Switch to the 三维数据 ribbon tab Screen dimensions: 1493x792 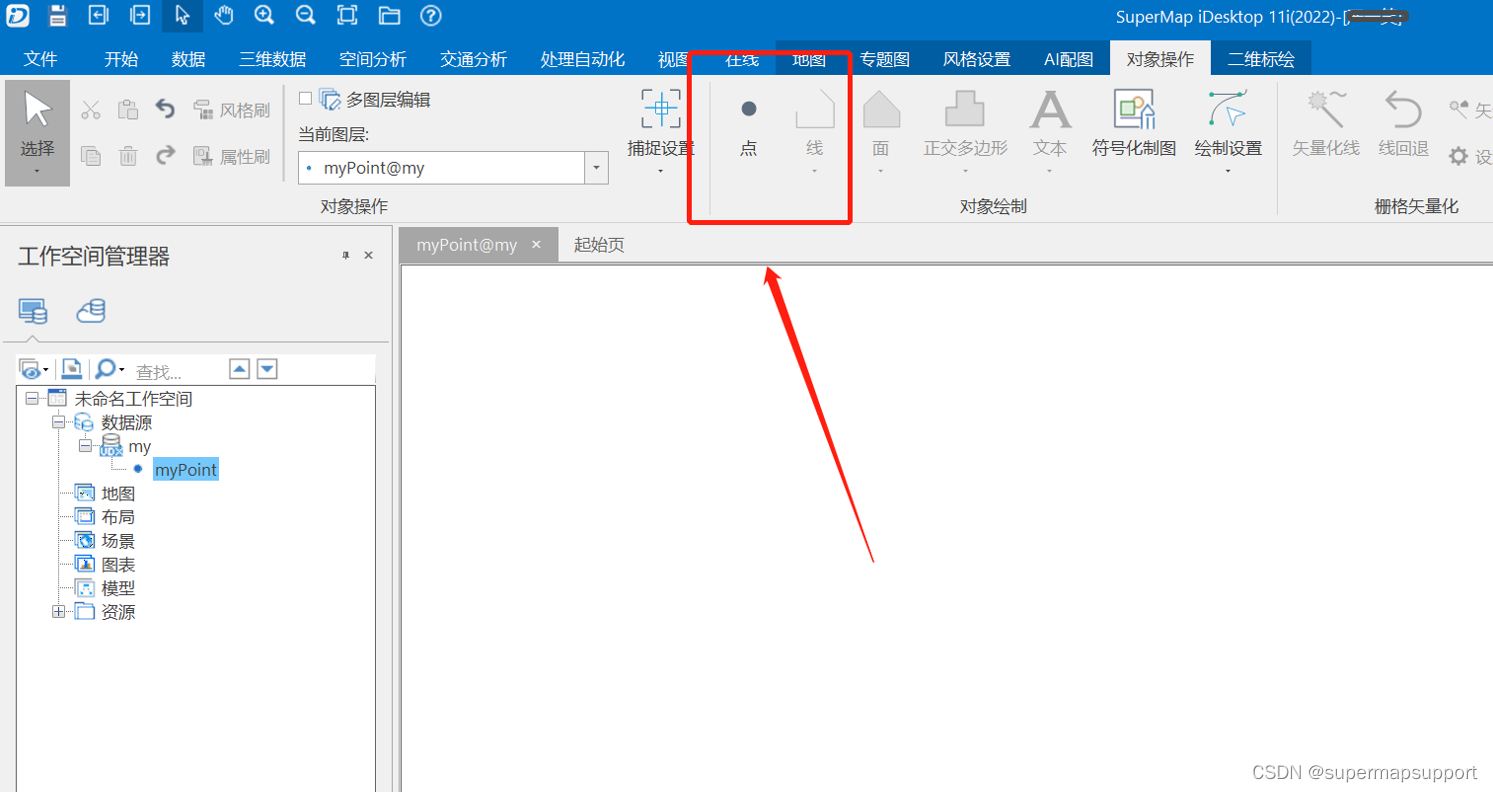273,59
